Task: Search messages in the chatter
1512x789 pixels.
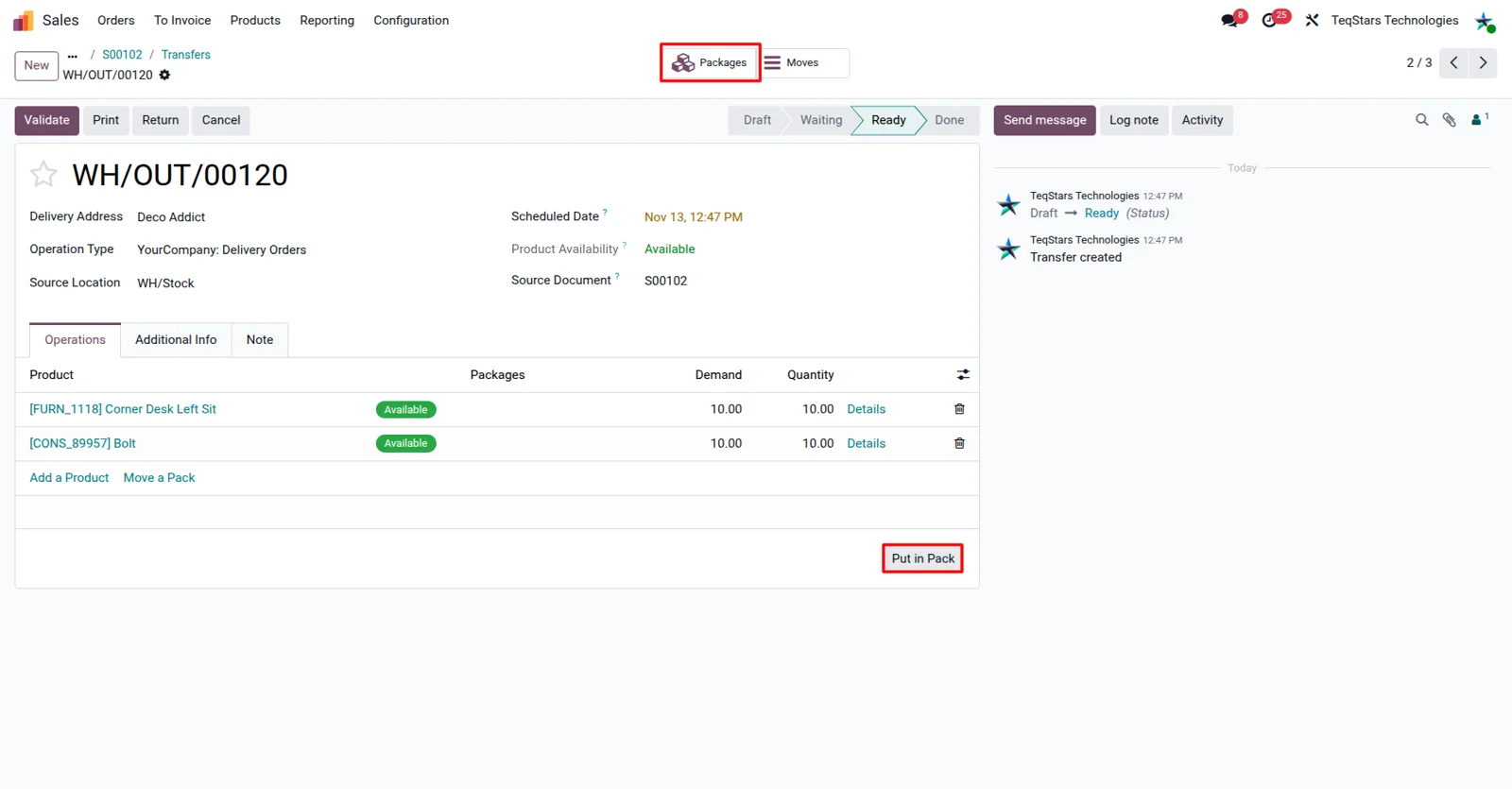Action: pyautogui.click(x=1421, y=120)
